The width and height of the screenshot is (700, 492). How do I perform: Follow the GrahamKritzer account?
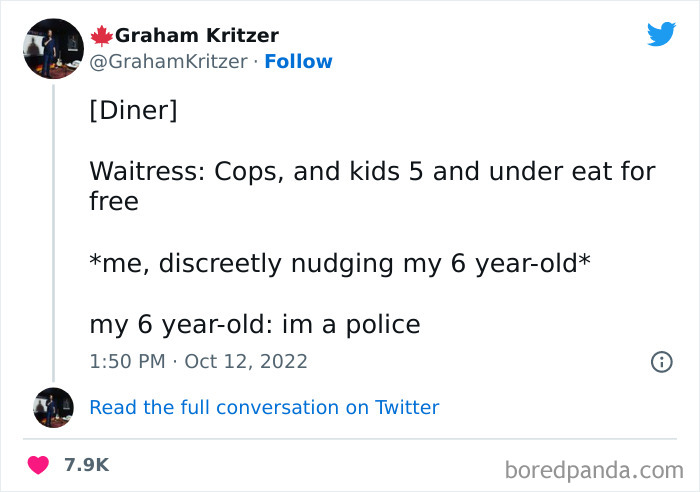298,61
